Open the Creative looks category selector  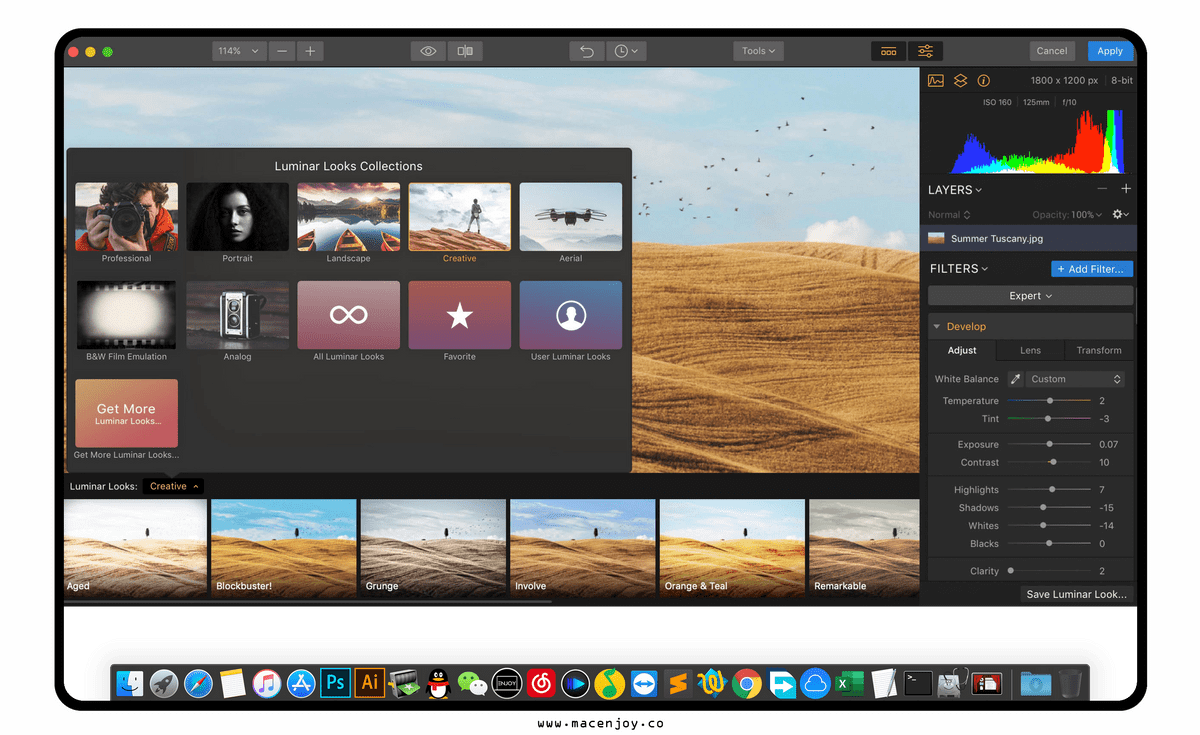pyautogui.click(x=173, y=486)
